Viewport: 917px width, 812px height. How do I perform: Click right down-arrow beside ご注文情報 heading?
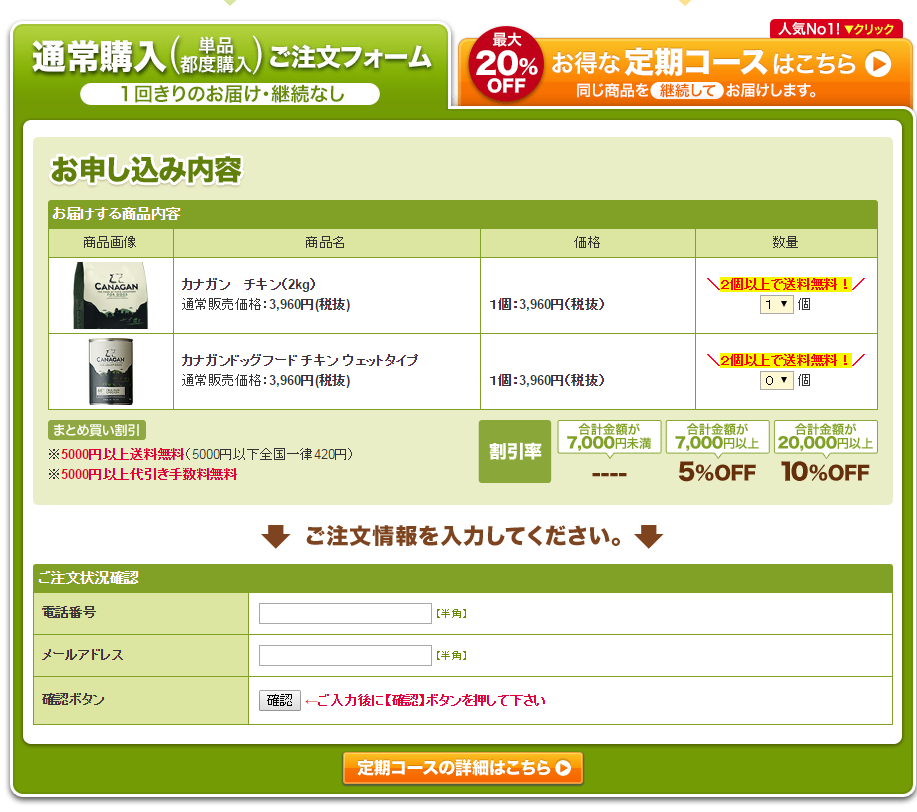tap(649, 537)
